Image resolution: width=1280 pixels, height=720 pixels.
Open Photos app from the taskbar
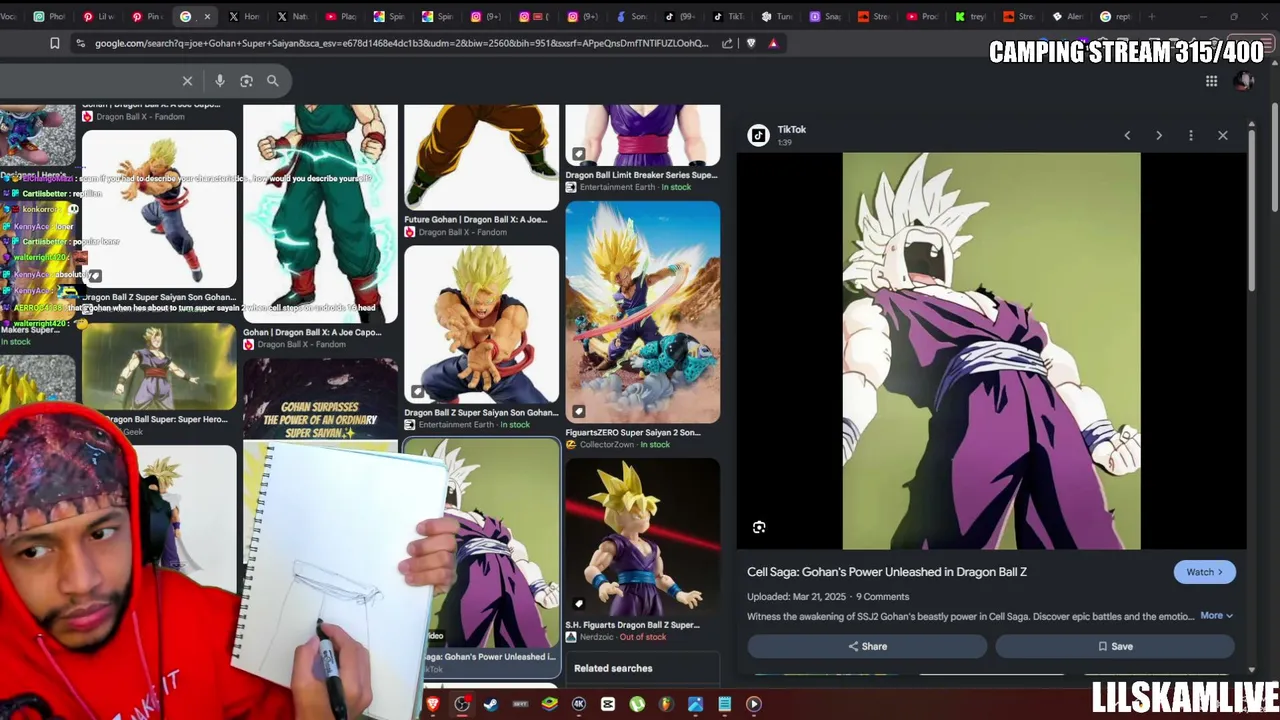(695, 704)
